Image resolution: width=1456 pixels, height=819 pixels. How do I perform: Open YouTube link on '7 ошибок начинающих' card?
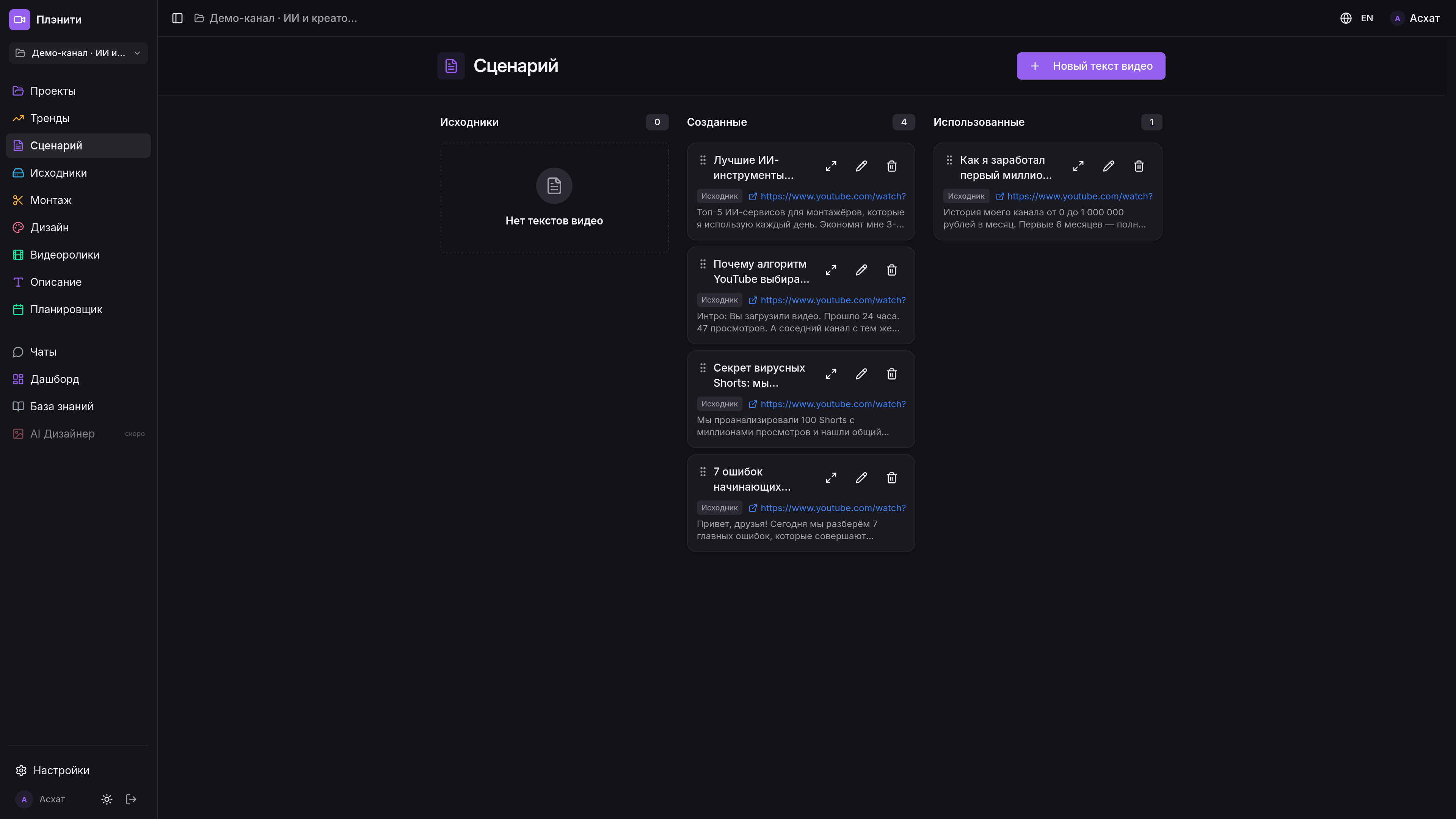pos(827,508)
